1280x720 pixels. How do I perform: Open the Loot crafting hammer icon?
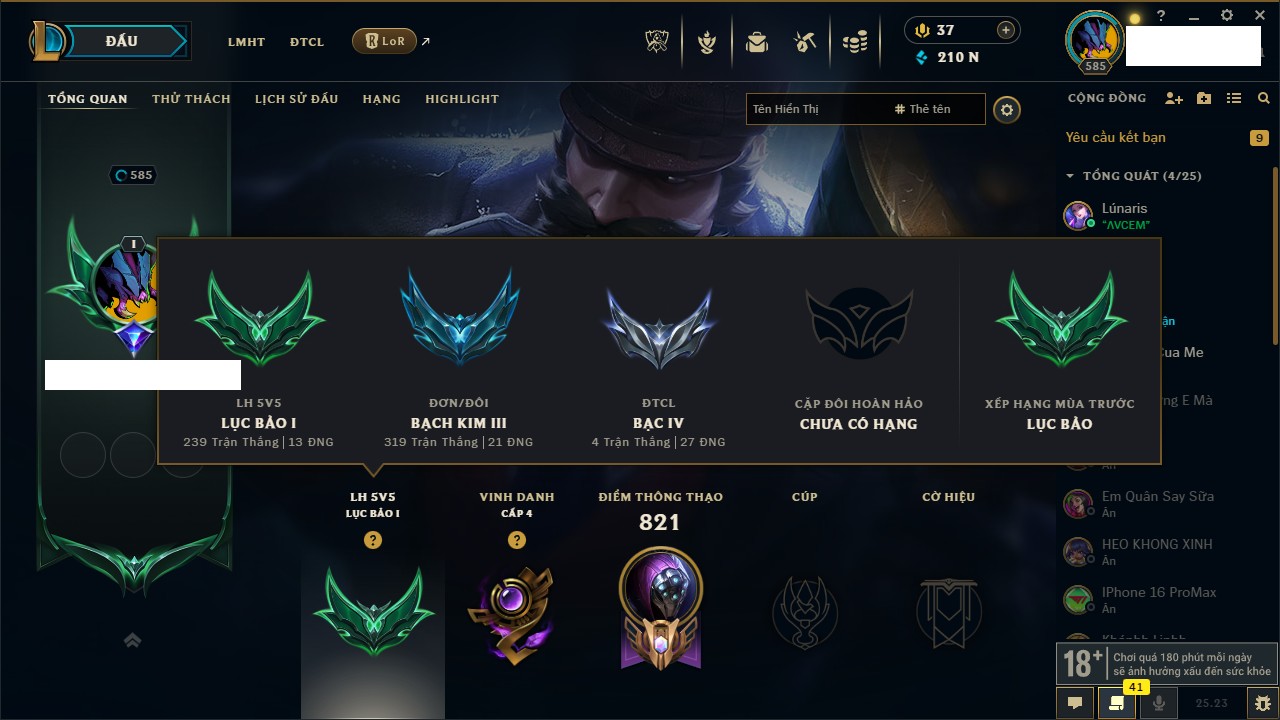[x=805, y=42]
